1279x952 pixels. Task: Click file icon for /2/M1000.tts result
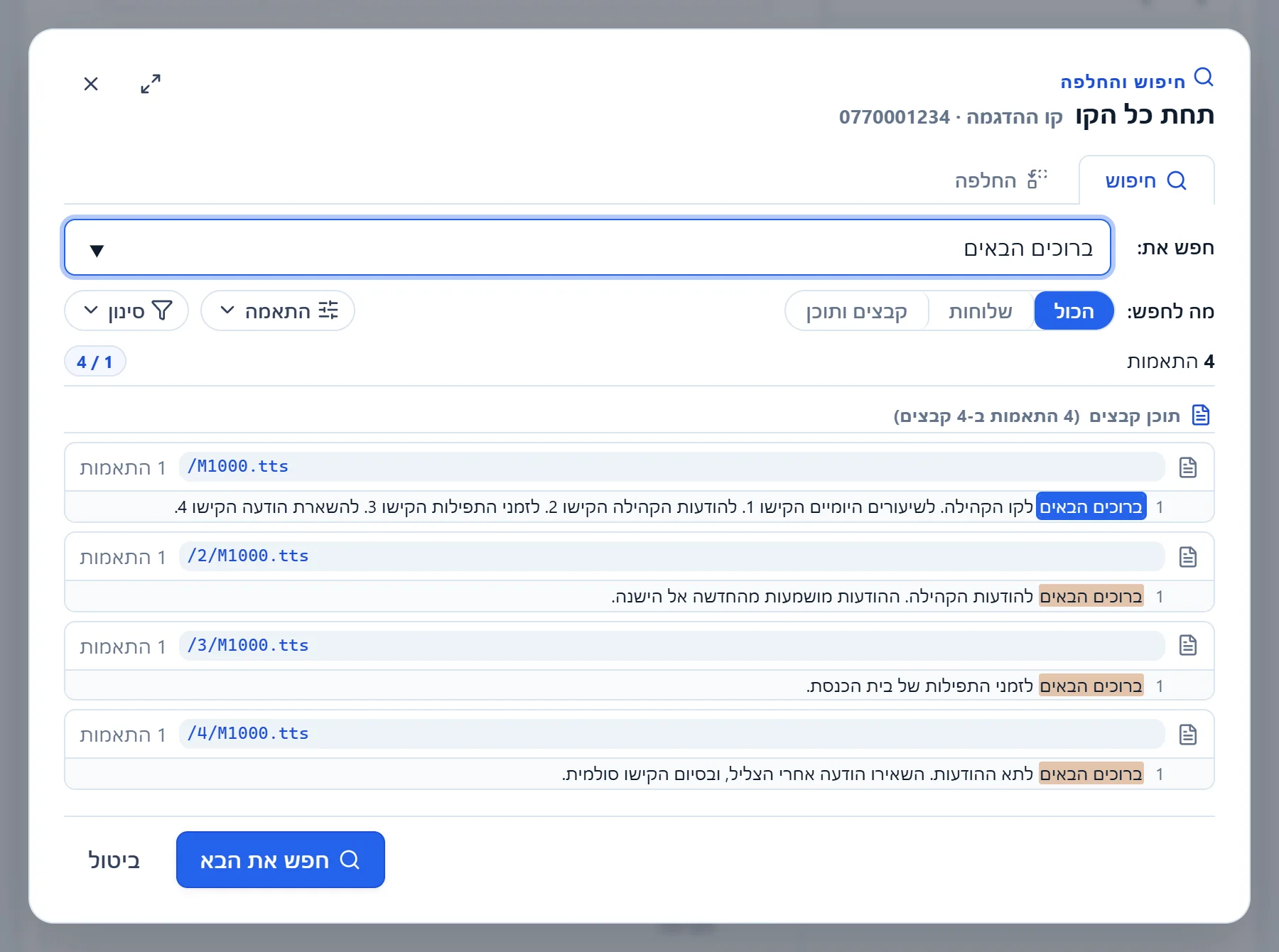click(x=1188, y=557)
